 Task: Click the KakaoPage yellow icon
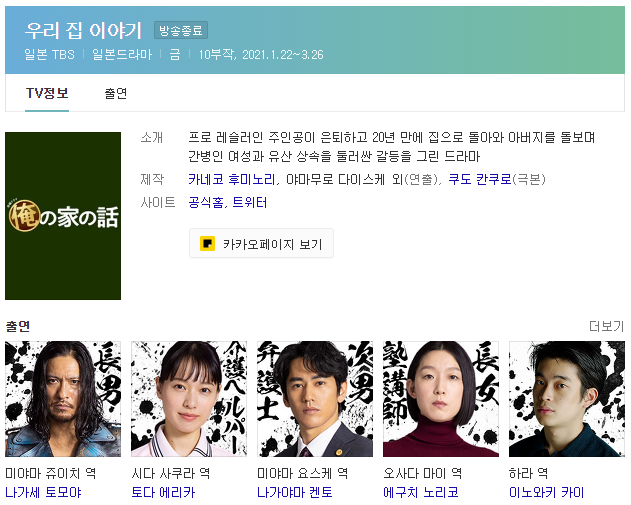coord(207,243)
